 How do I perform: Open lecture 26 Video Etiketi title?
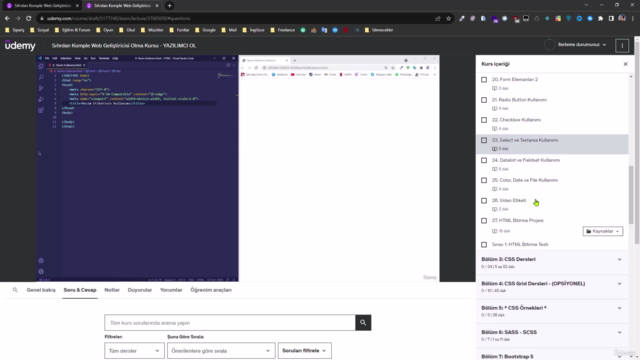(509, 200)
